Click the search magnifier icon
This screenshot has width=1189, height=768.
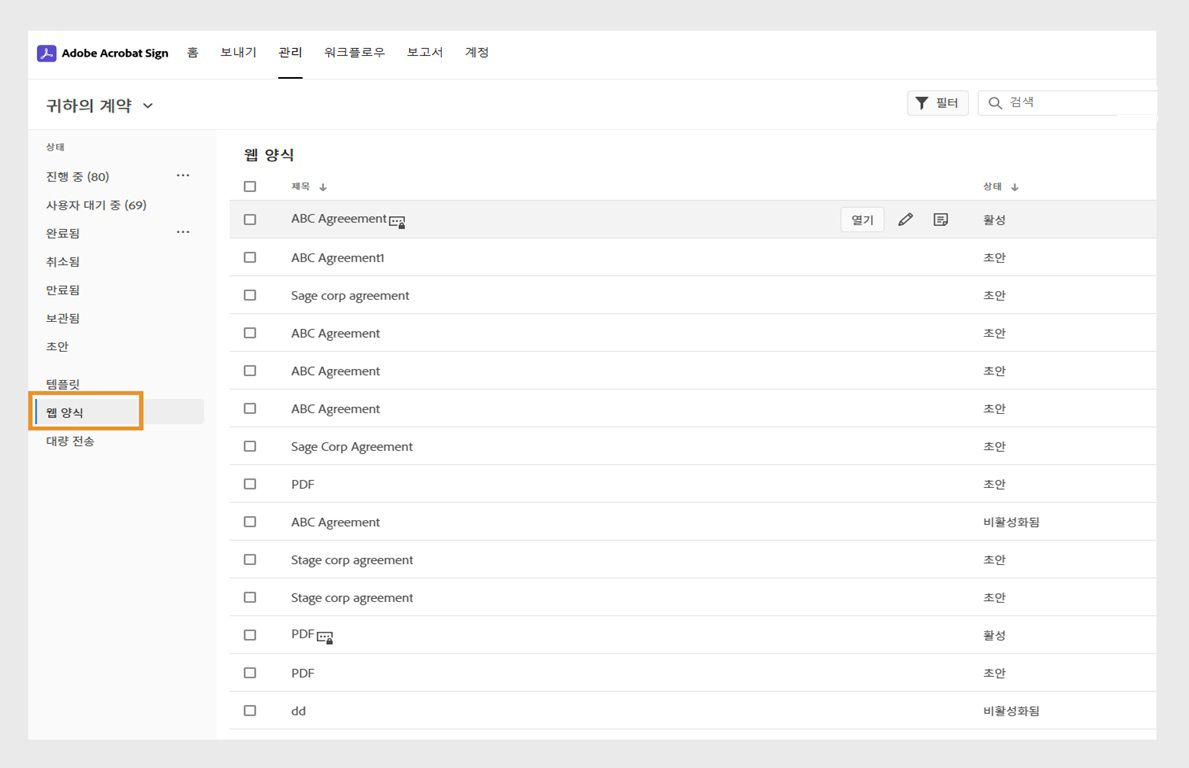coord(994,102)
